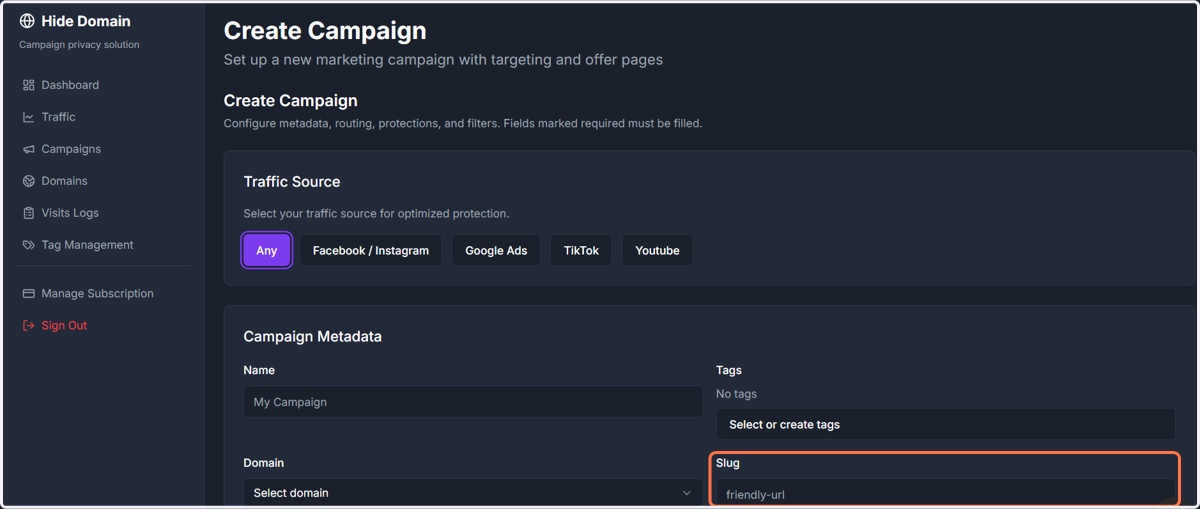1200x509 pixels.
Task: Click the campaign Name input field
Action: [x=473, y=402]
